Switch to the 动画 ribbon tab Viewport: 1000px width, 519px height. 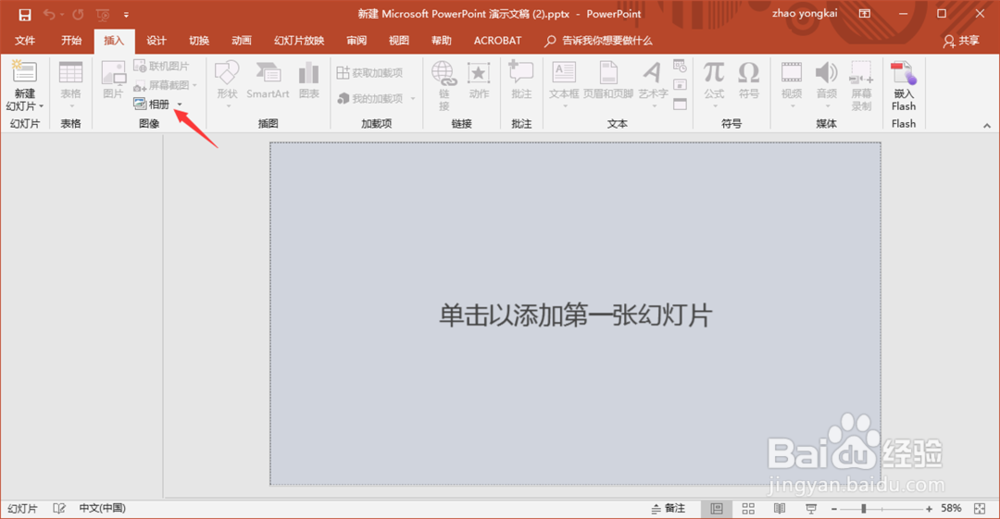(x=241, y=41)
